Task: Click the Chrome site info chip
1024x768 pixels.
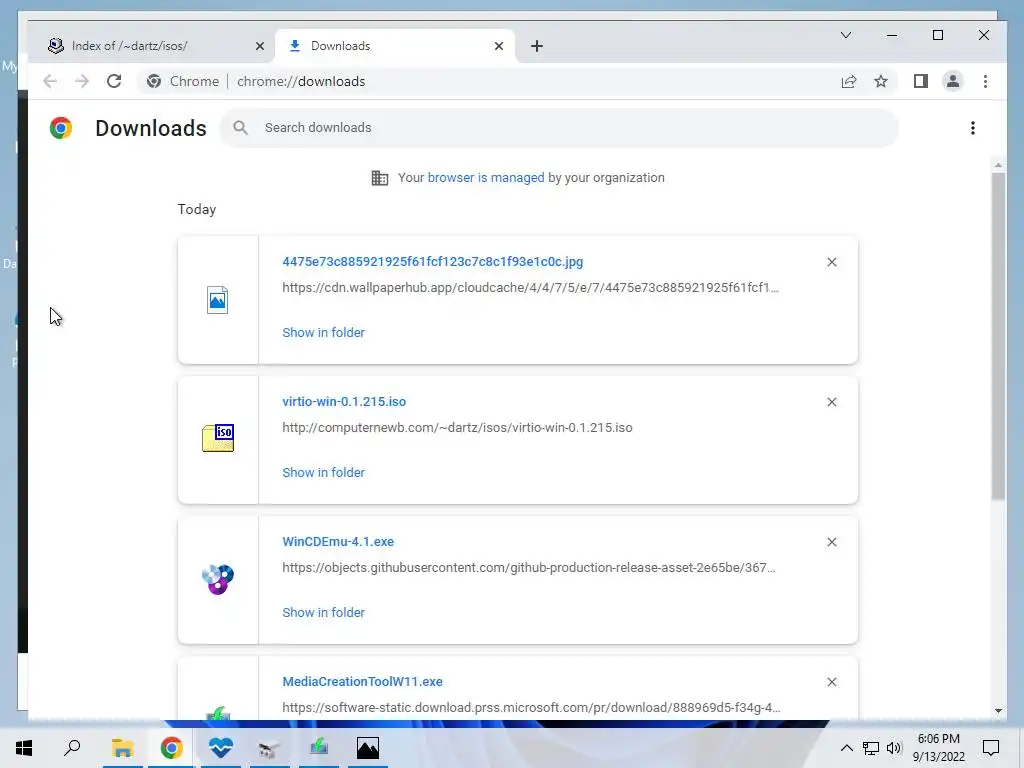Action: click(x=183, y=81)
